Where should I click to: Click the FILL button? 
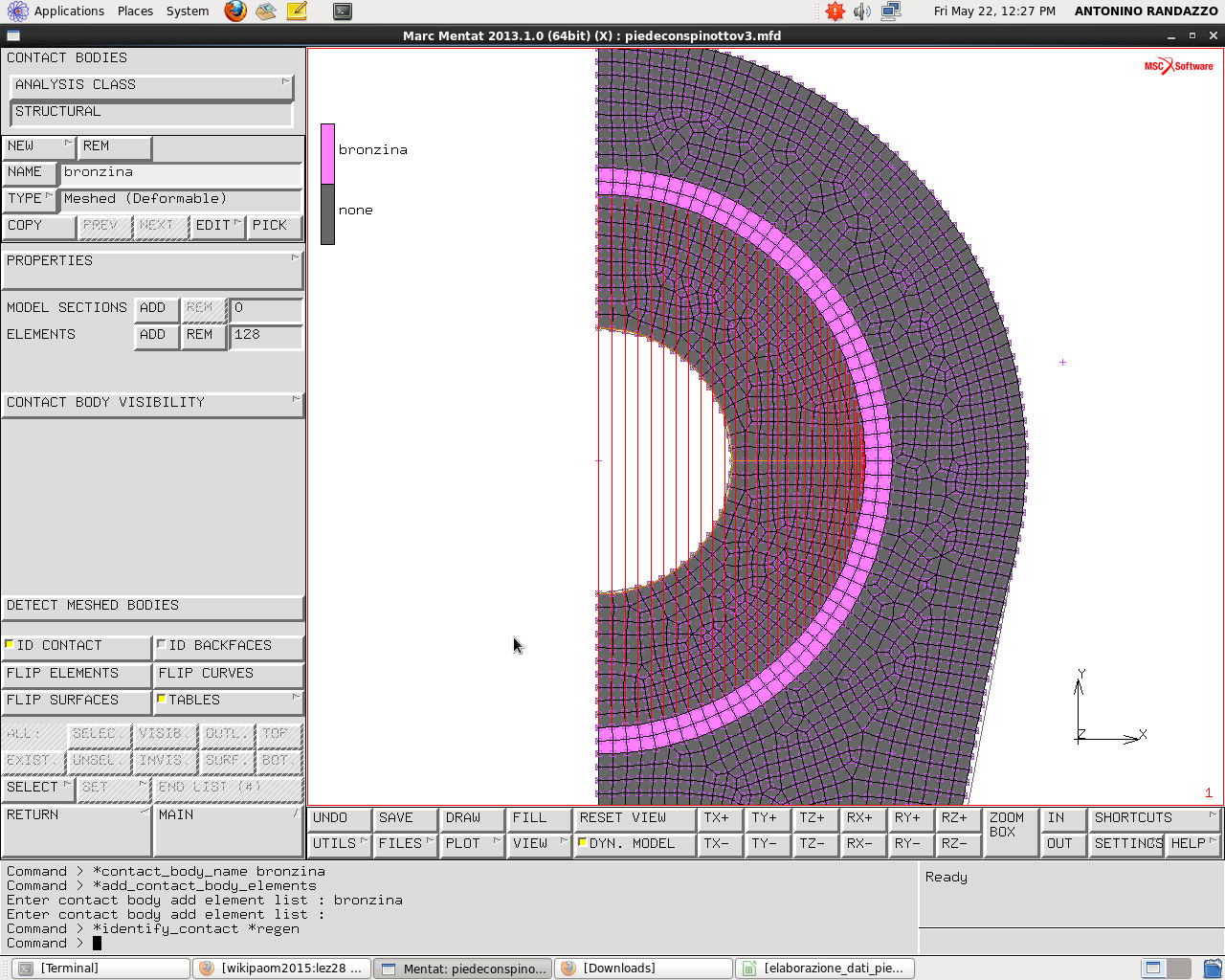(539, 818)
